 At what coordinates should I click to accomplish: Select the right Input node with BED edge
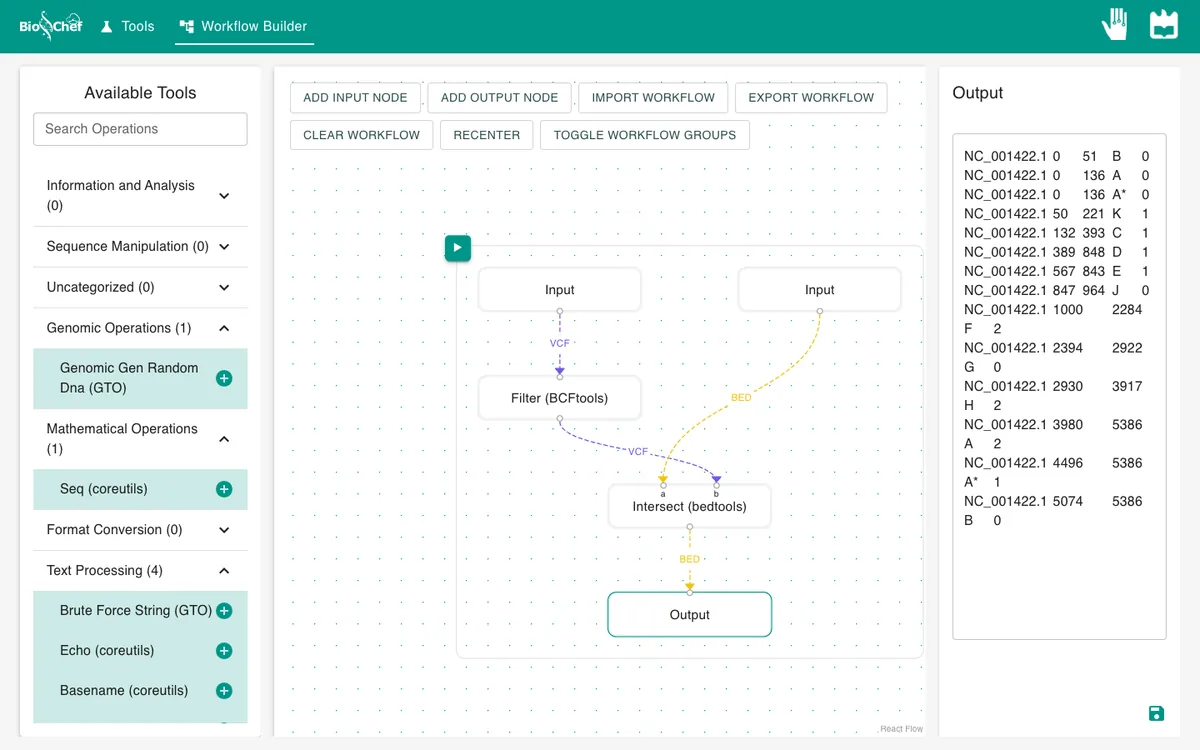[x=820, y=290]
